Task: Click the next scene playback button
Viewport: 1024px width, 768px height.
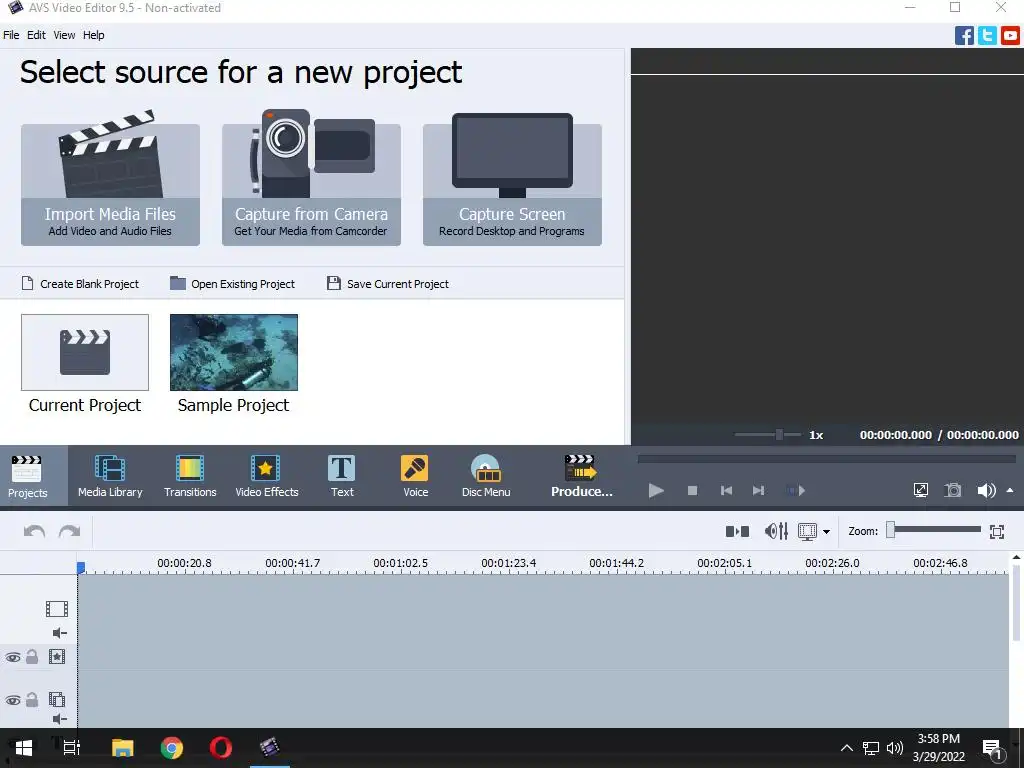Action: 795,490
